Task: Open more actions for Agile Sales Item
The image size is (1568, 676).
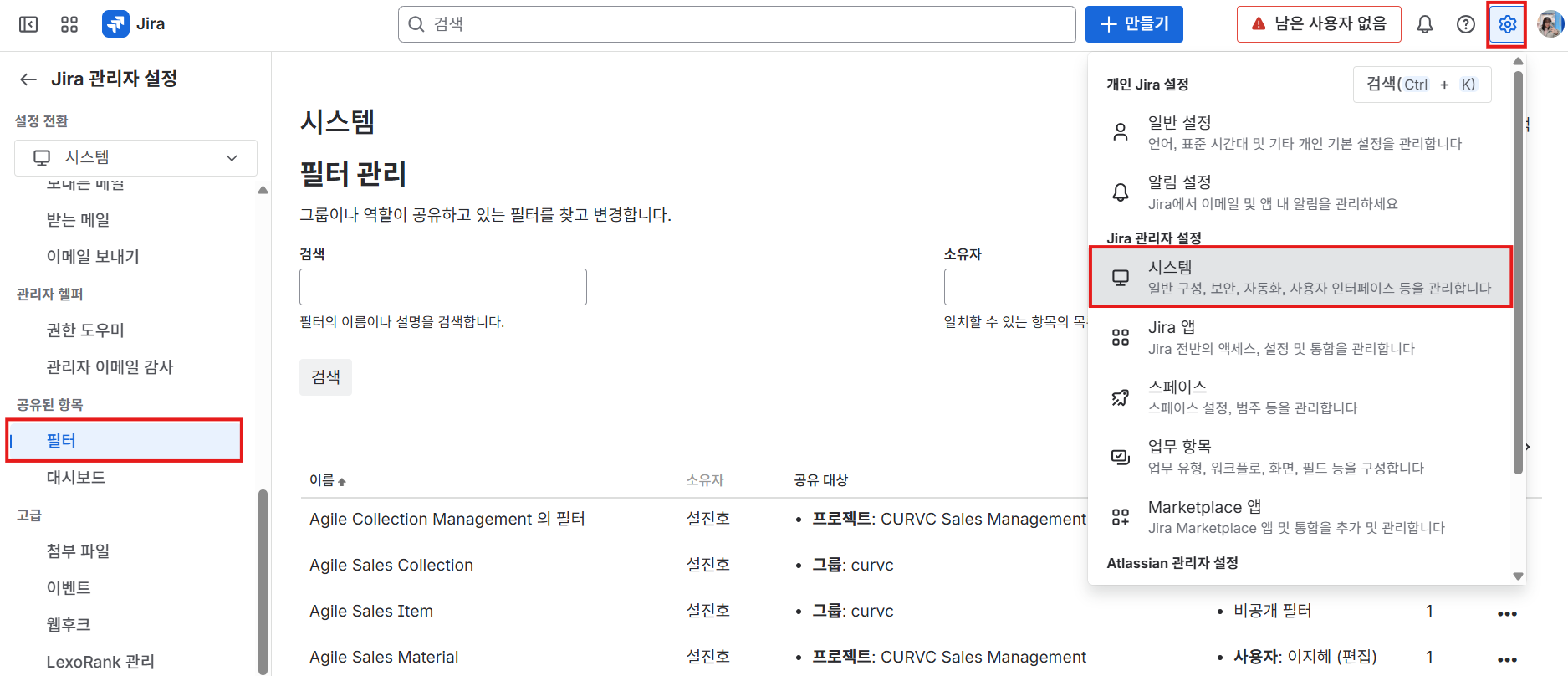Action: tap(1507, 613)
